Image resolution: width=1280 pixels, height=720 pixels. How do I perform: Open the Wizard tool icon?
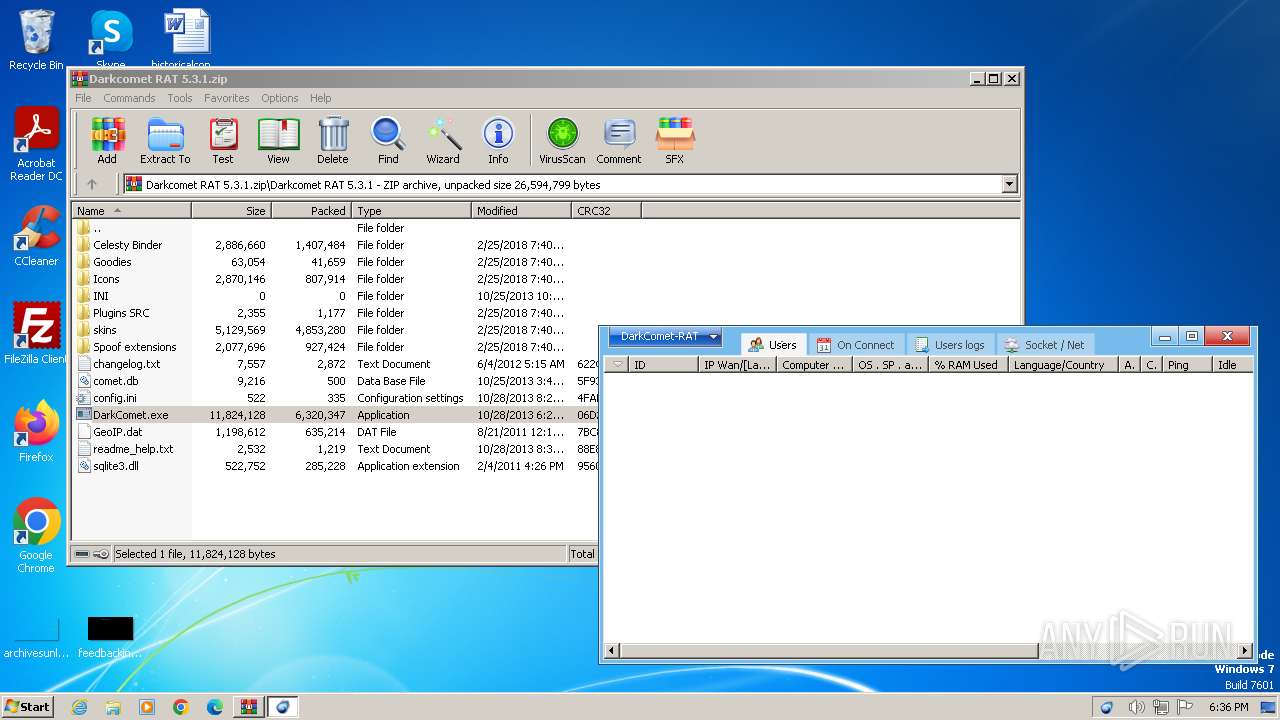(x=443, y=141)
